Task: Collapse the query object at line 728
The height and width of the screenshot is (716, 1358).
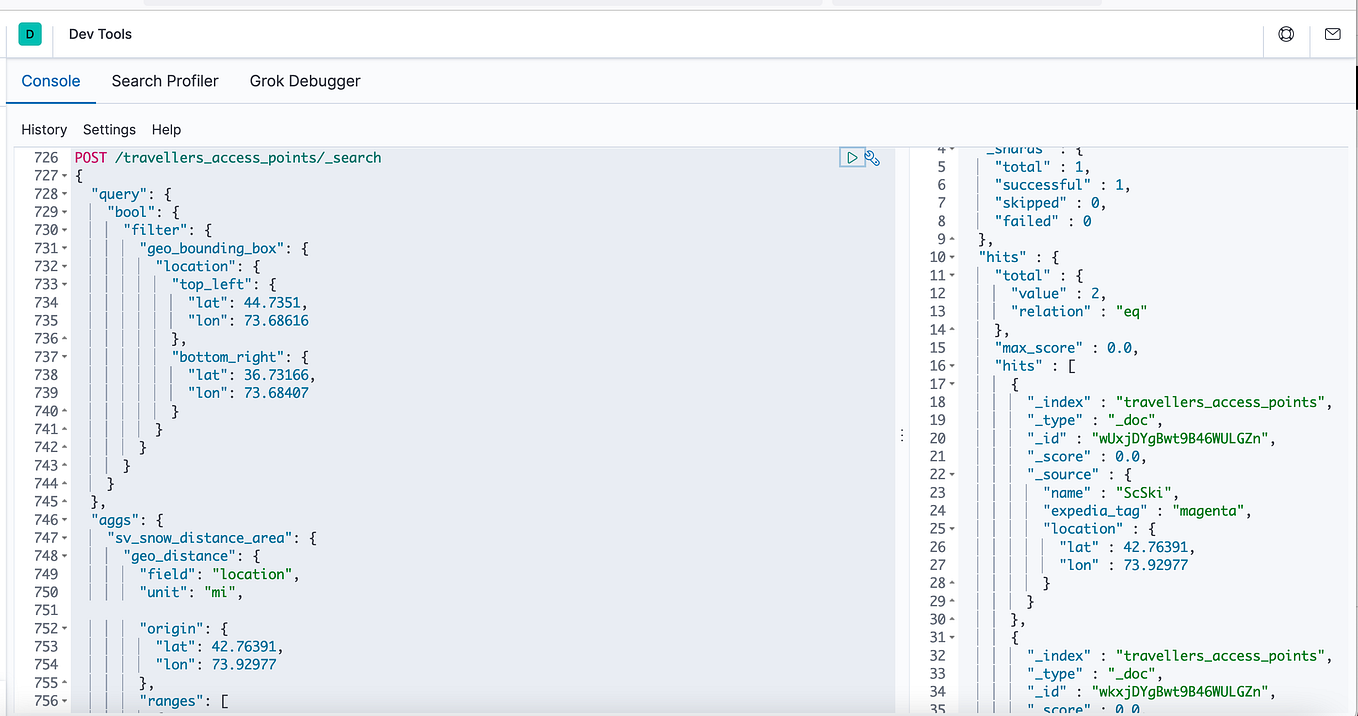Action: [x=62, y=193]
